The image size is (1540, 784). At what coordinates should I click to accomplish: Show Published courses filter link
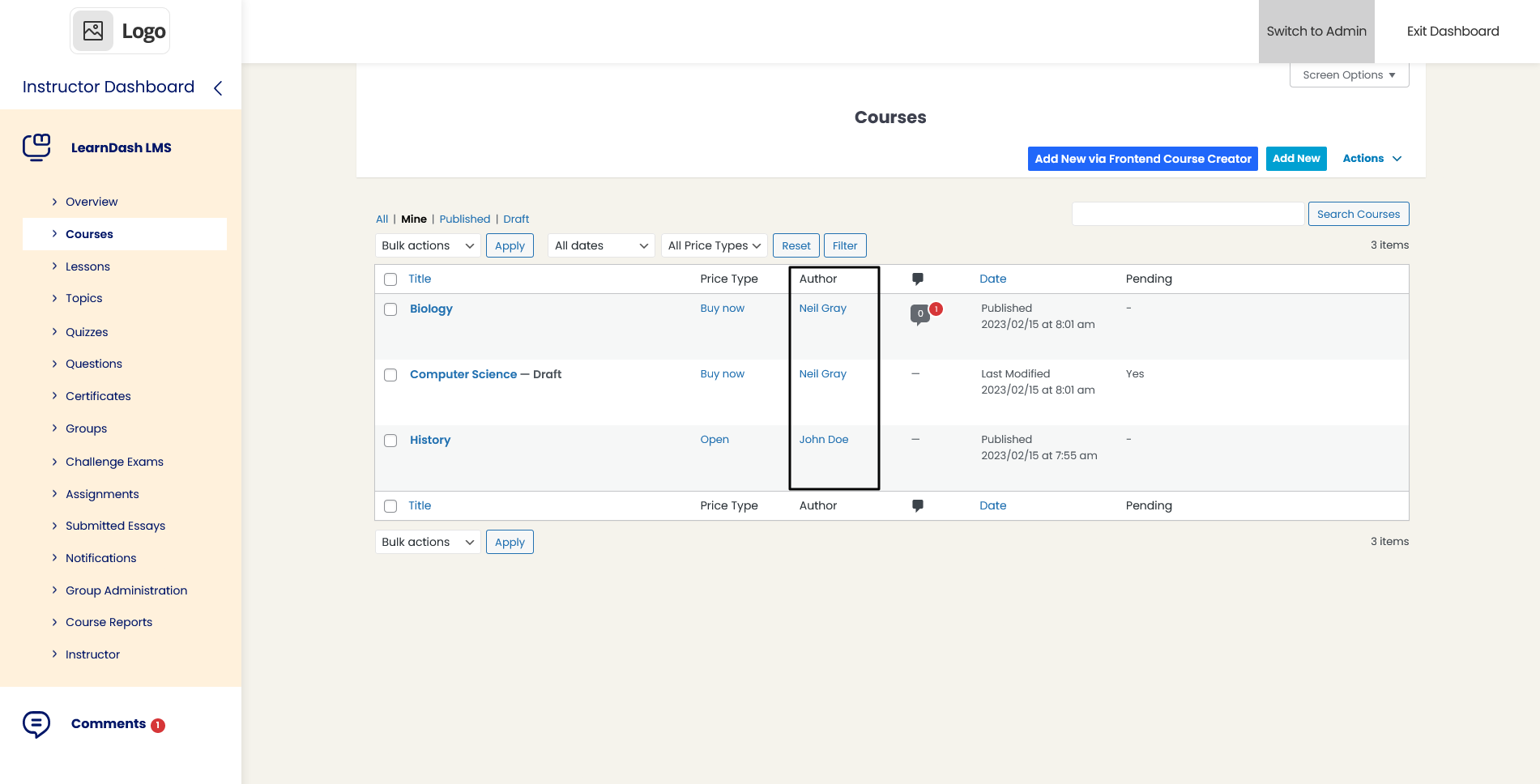pos(465,219)
